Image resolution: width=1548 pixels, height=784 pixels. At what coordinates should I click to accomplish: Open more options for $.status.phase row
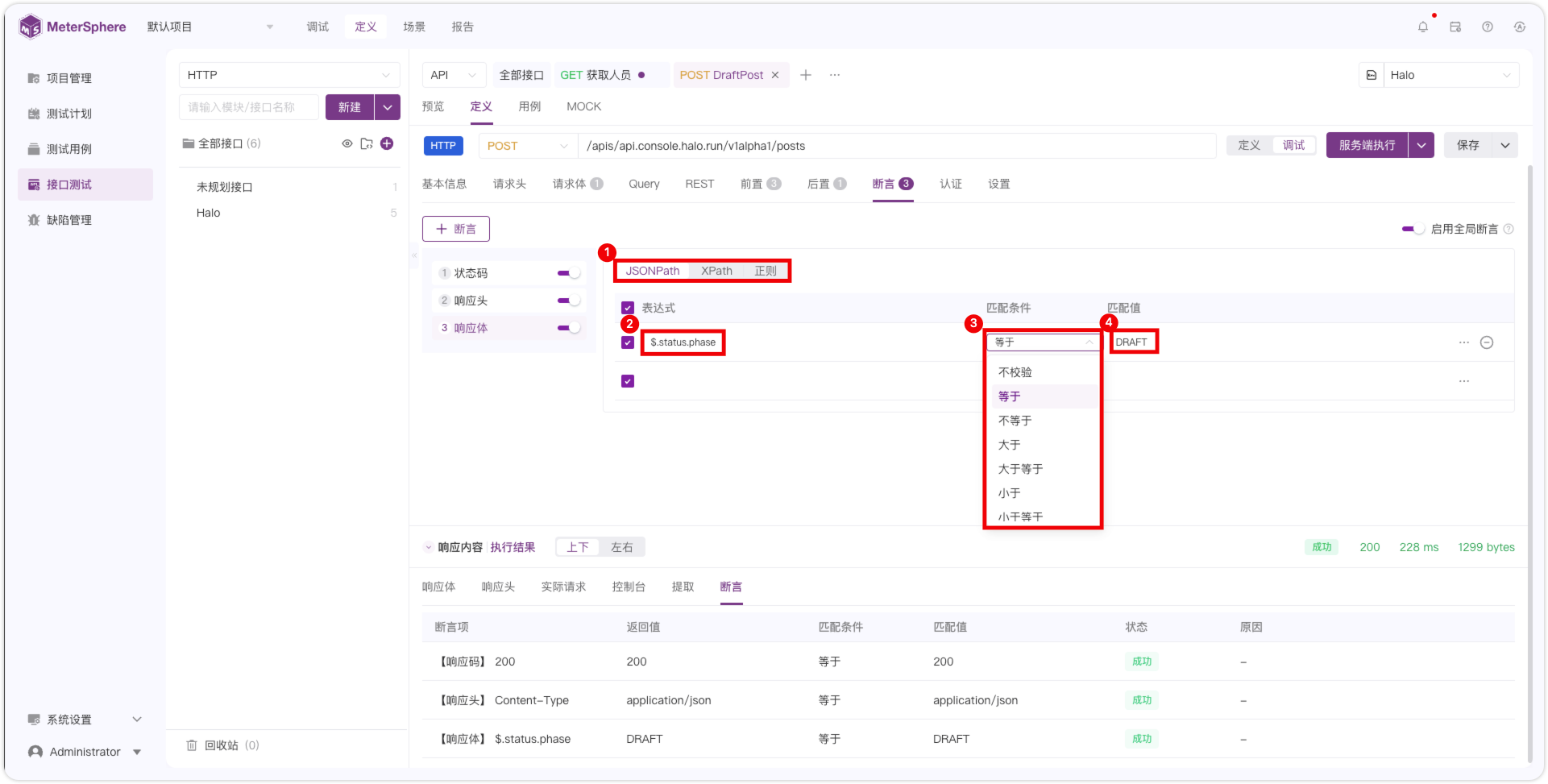[1464, 342]
